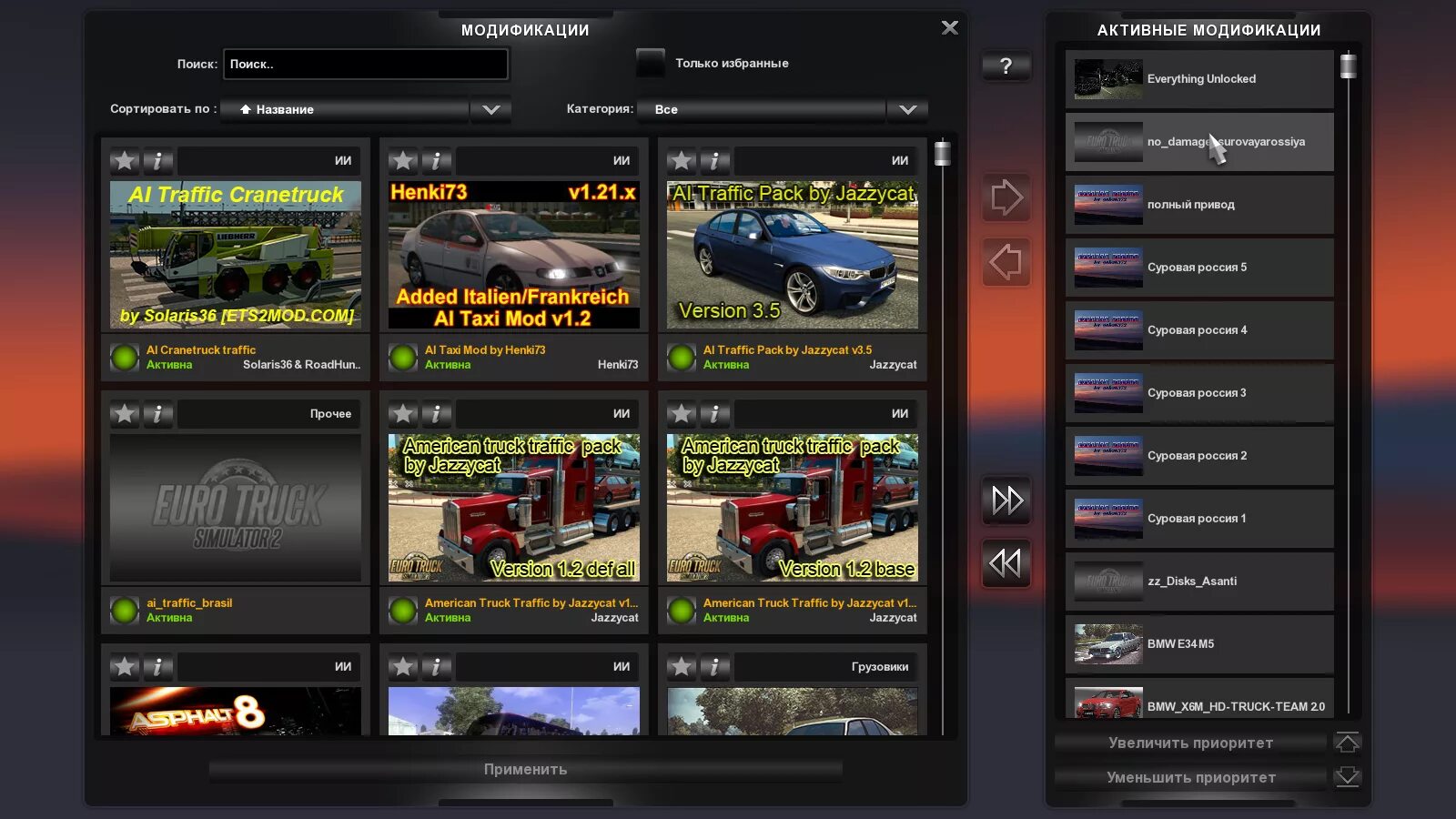Open info for AI Traffic Pack by Jazzycat
Image resolution: width=1456 pixels, height=819 pixels.
tap(714, 161)
